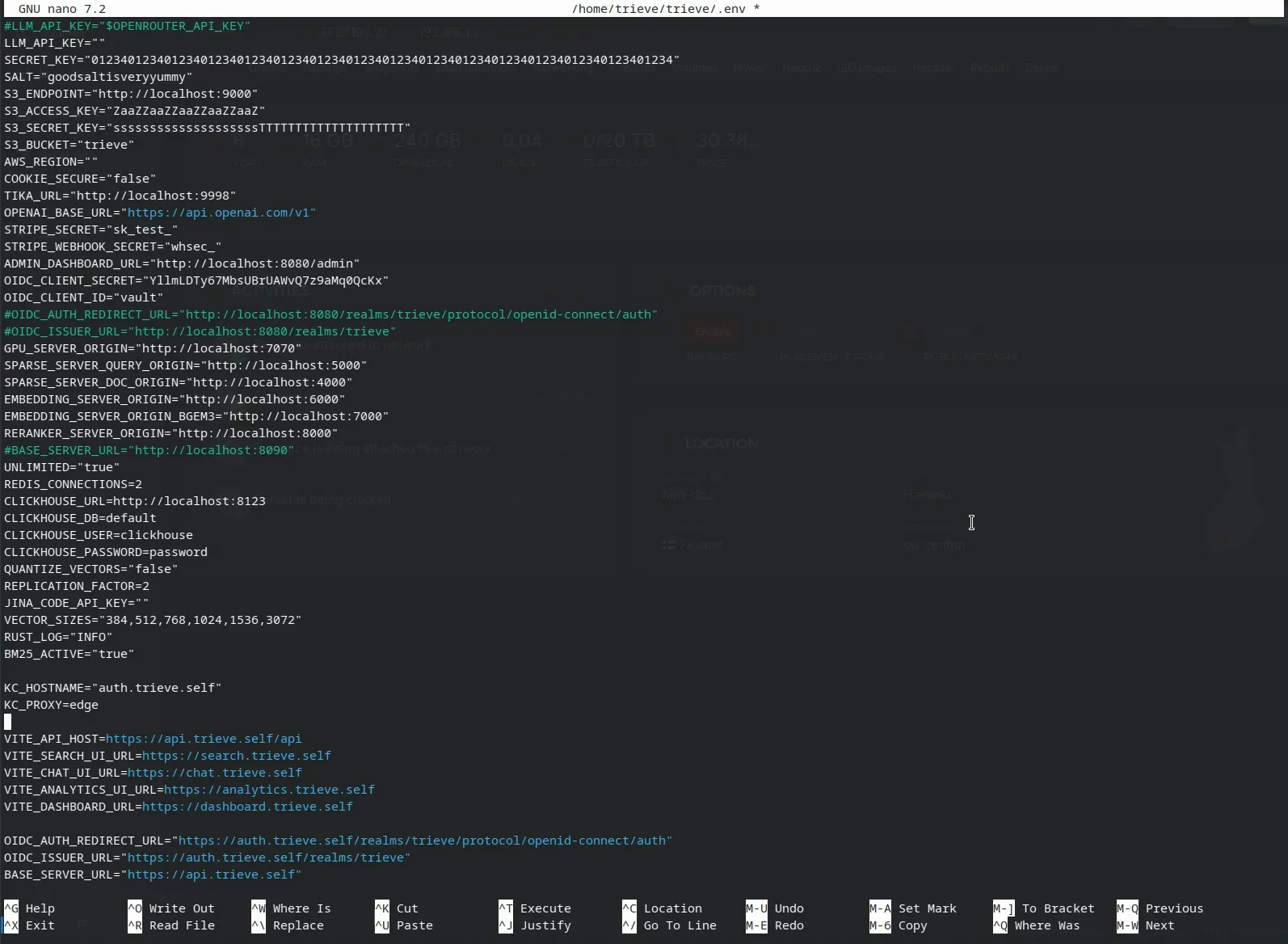Click the M-U Undo shortcut
The height and width of the screenshot is (944, 1288).
point(775,908)
